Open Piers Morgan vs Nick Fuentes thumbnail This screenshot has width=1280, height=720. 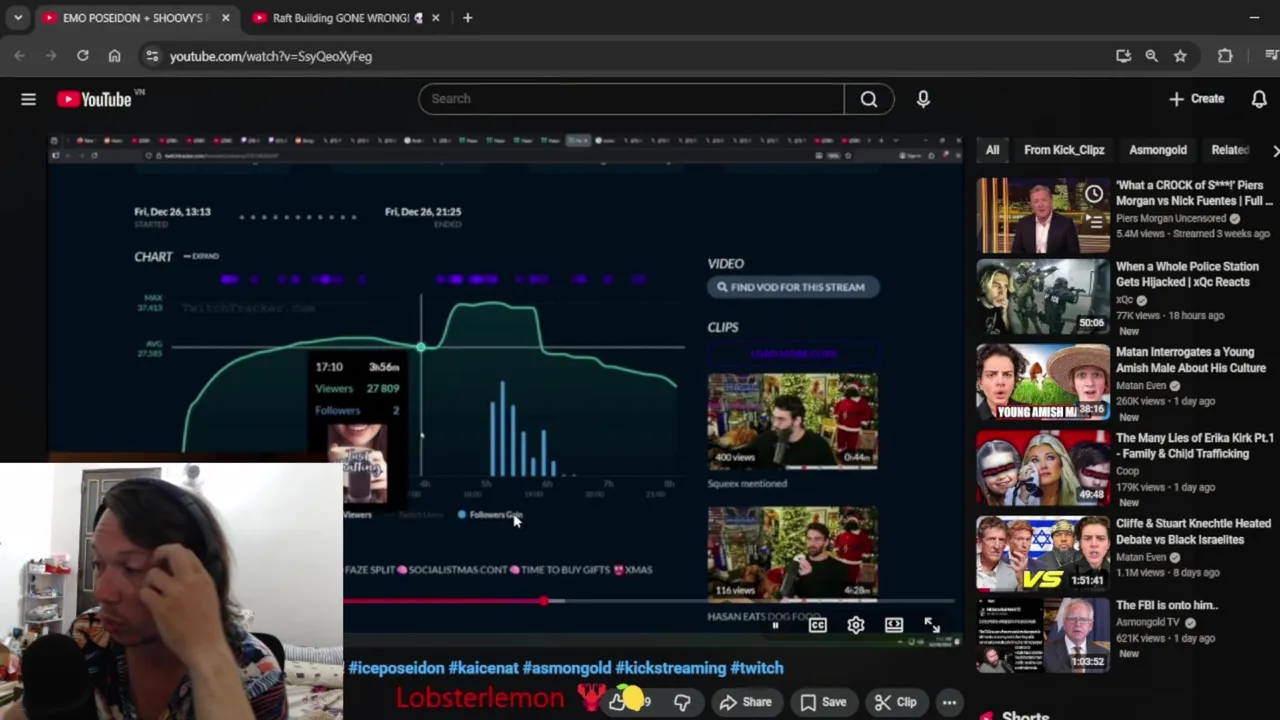coord(1043,216)
